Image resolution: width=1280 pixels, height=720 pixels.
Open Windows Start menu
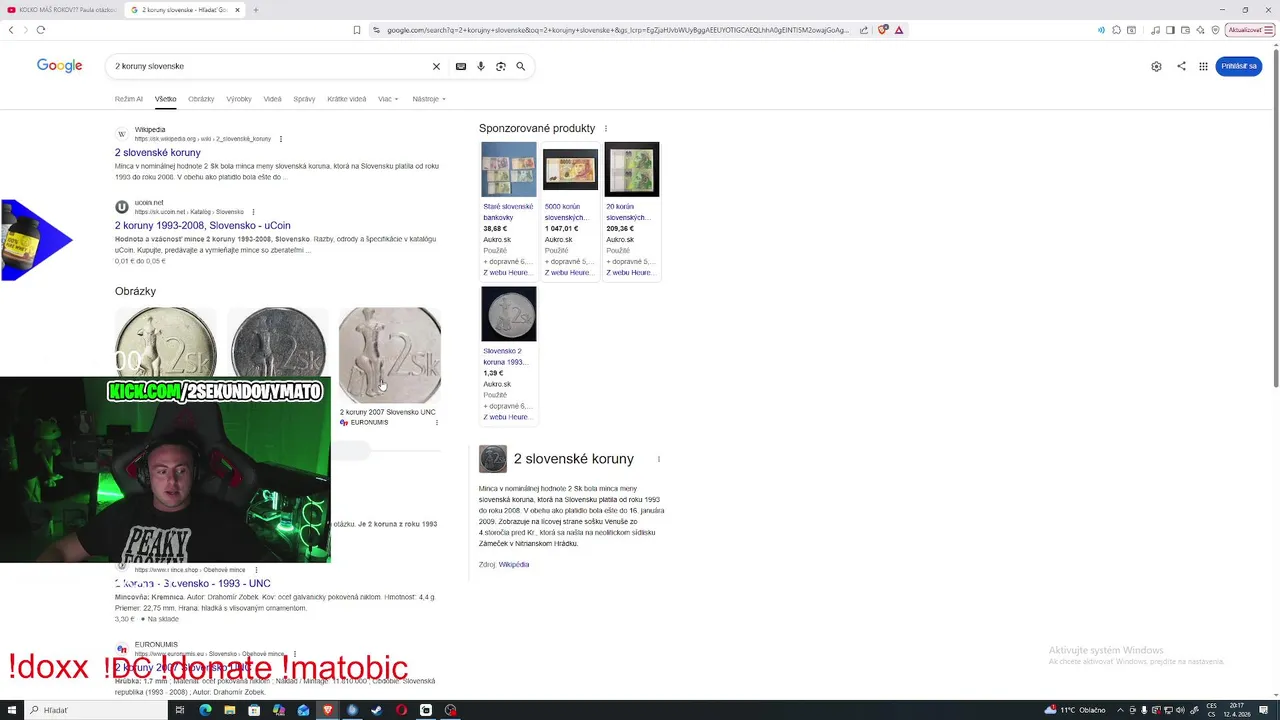pyautogui.click(x=10, y=710)
